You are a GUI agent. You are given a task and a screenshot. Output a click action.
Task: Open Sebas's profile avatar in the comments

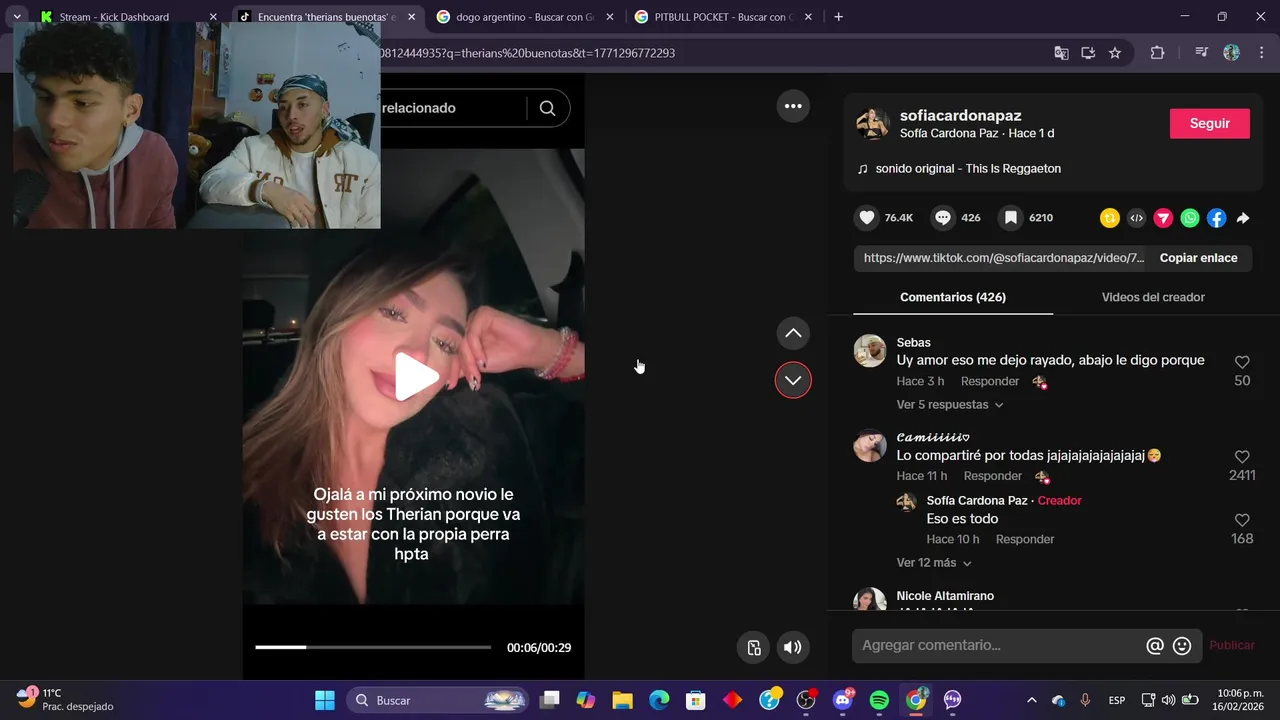[x=870, y=351]
